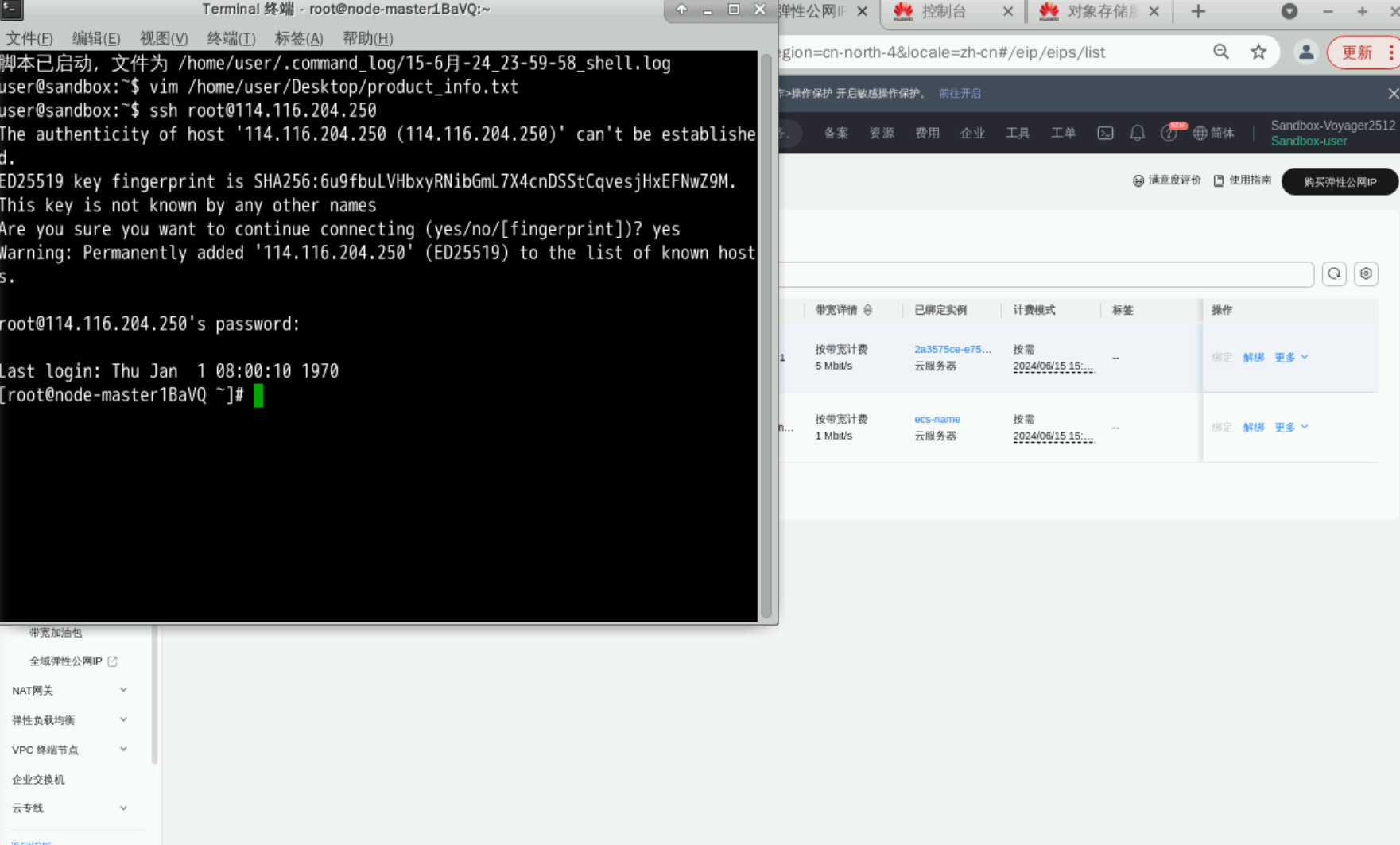
Task: Dismiss the operation protection banner
Action: (x=1393, y=94)
